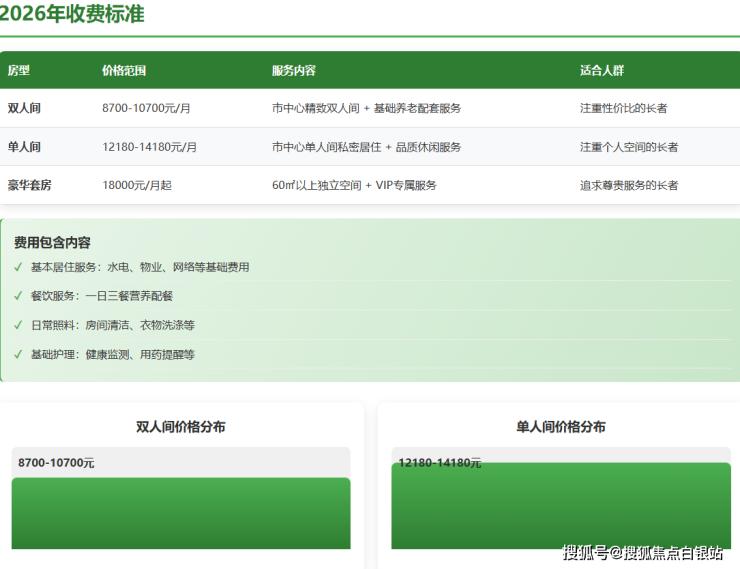Choose the 豪华套房 row label
740x569 pixels.
30,185
